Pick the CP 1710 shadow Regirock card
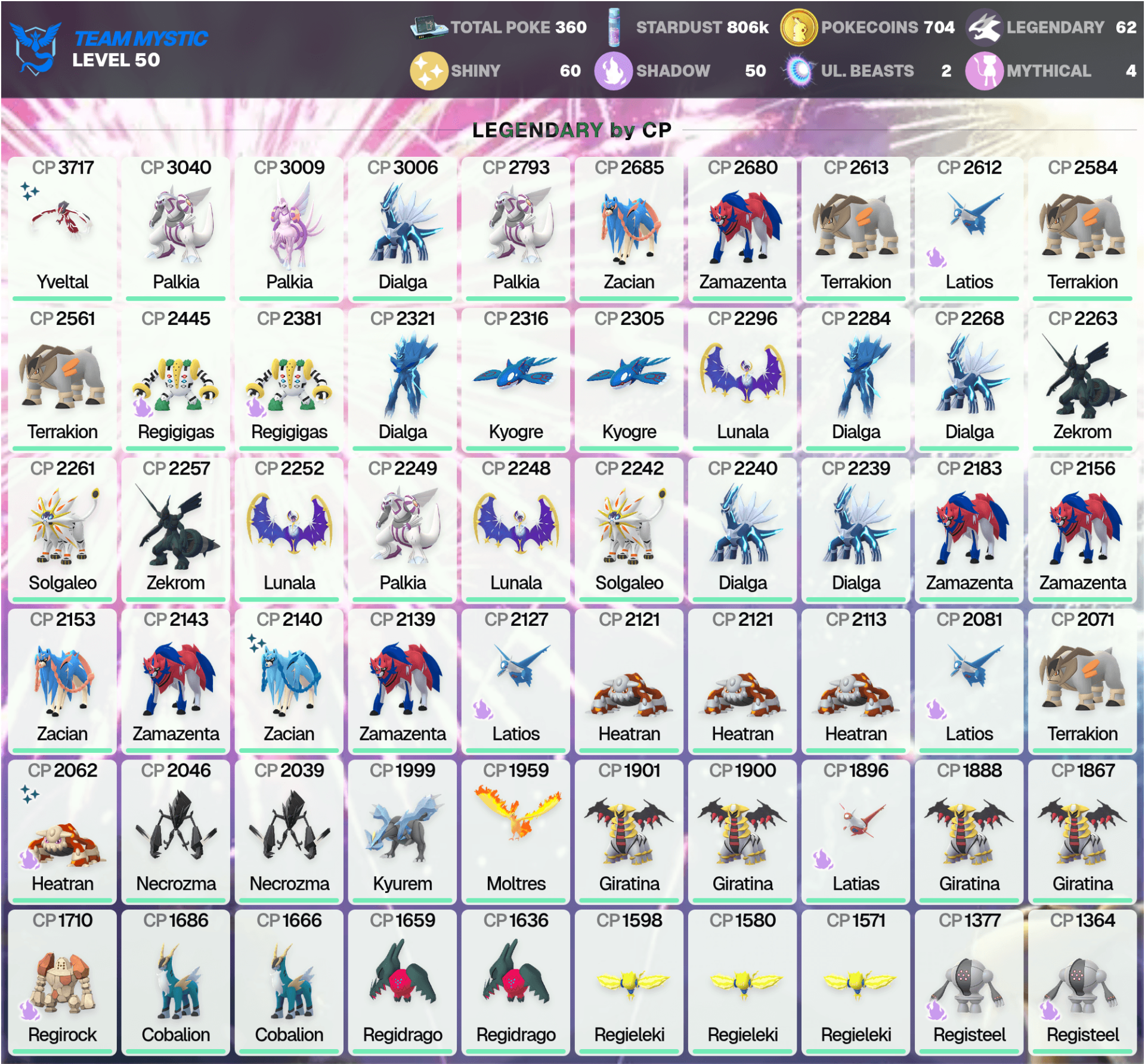Screen dimensions: 1145x1064 (63, 982)
